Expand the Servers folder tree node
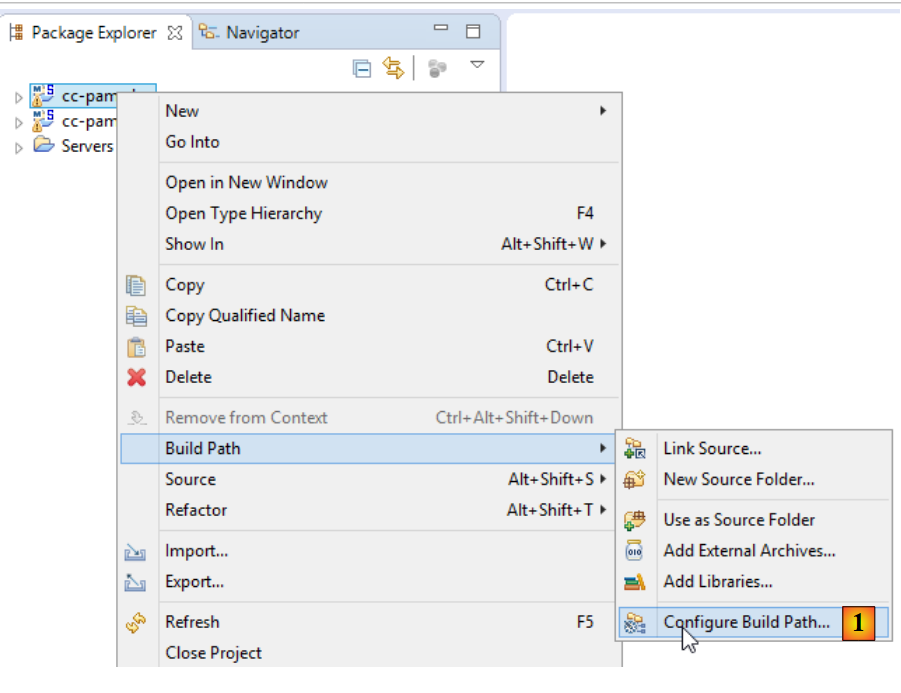Screen dimensions: 901x693 point(18,147)
